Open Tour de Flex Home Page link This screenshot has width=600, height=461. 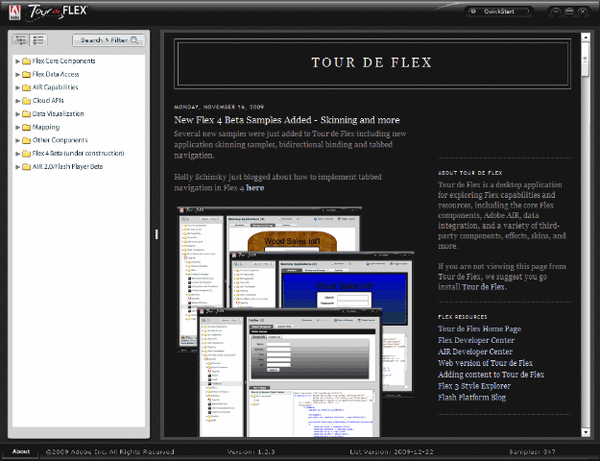pos(479,329)
